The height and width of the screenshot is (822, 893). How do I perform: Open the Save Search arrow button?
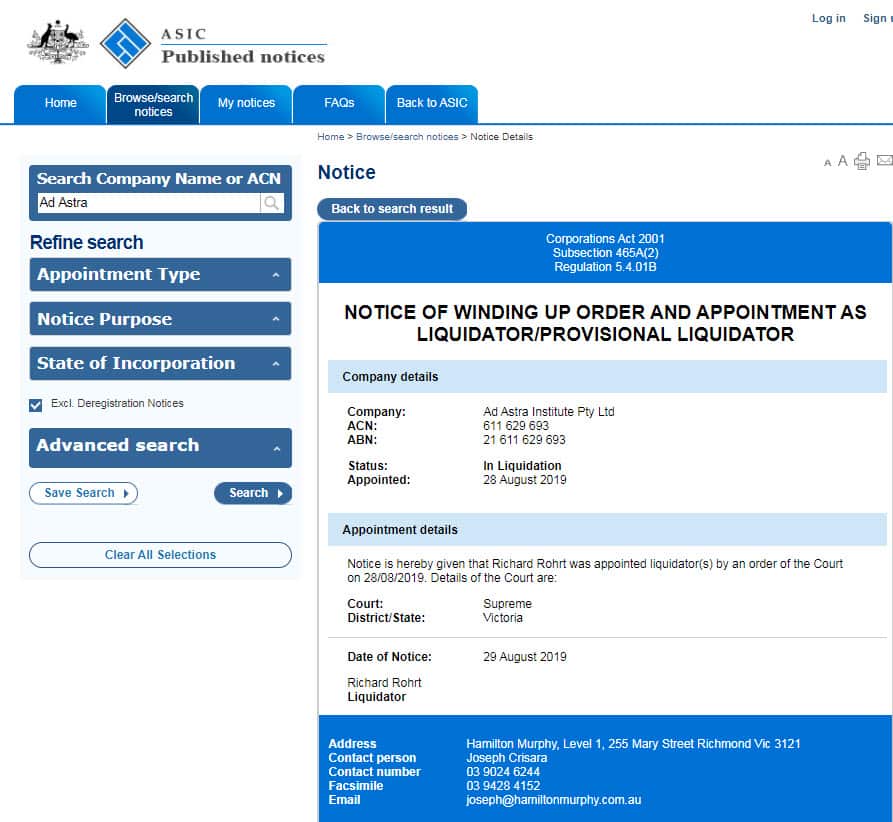(83, 493)
